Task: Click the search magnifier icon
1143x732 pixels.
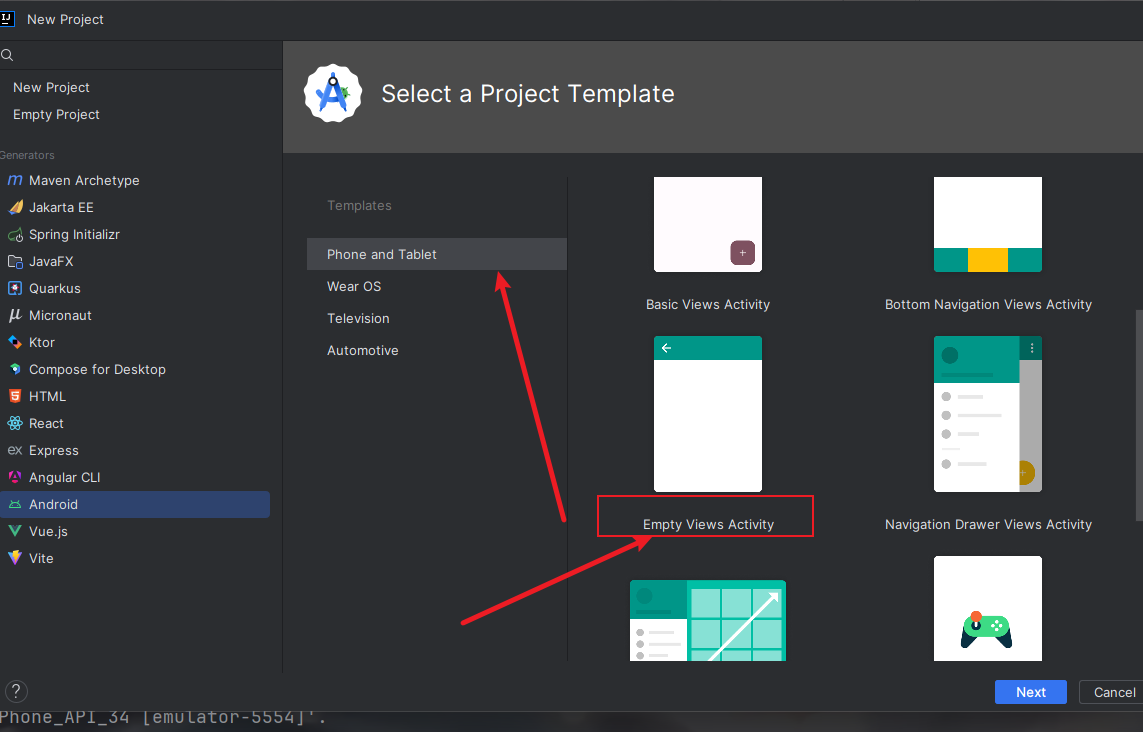Action: point(7,55)
